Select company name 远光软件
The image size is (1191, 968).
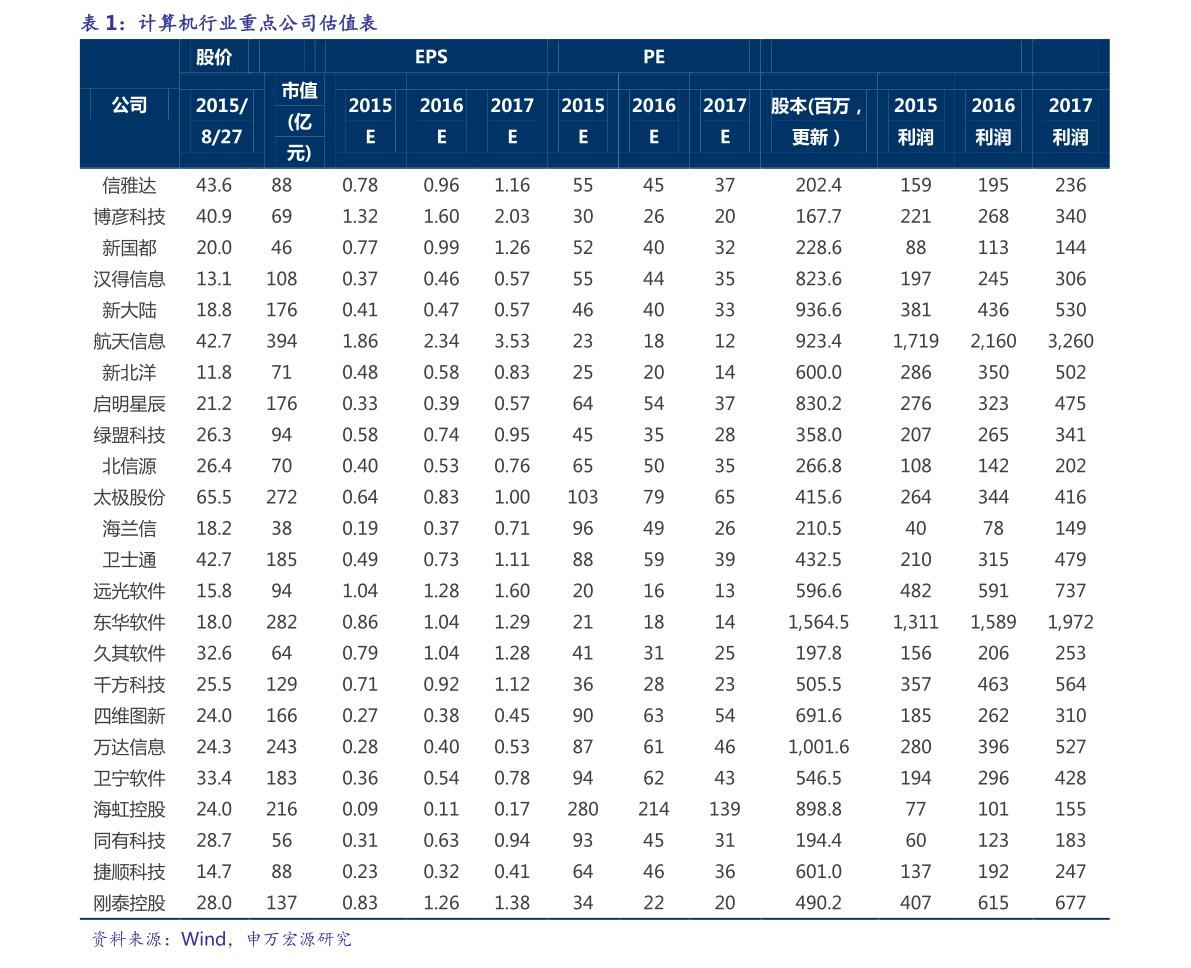tap(129, 591)
